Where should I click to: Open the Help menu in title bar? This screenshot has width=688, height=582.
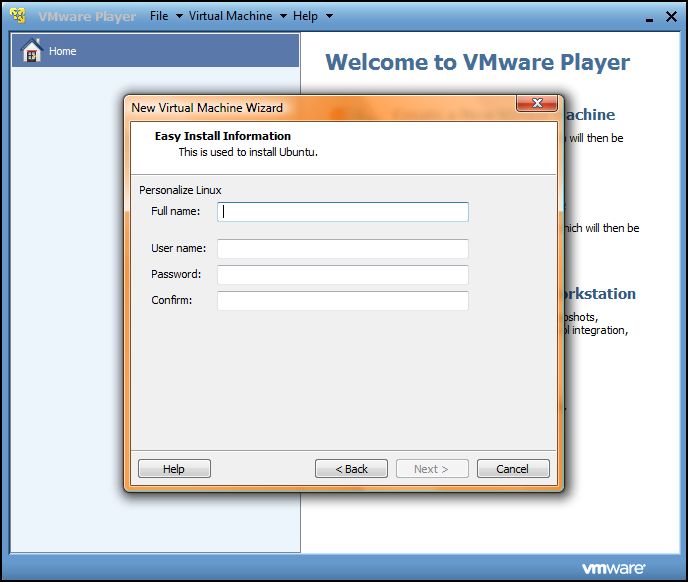click(305, 16)
